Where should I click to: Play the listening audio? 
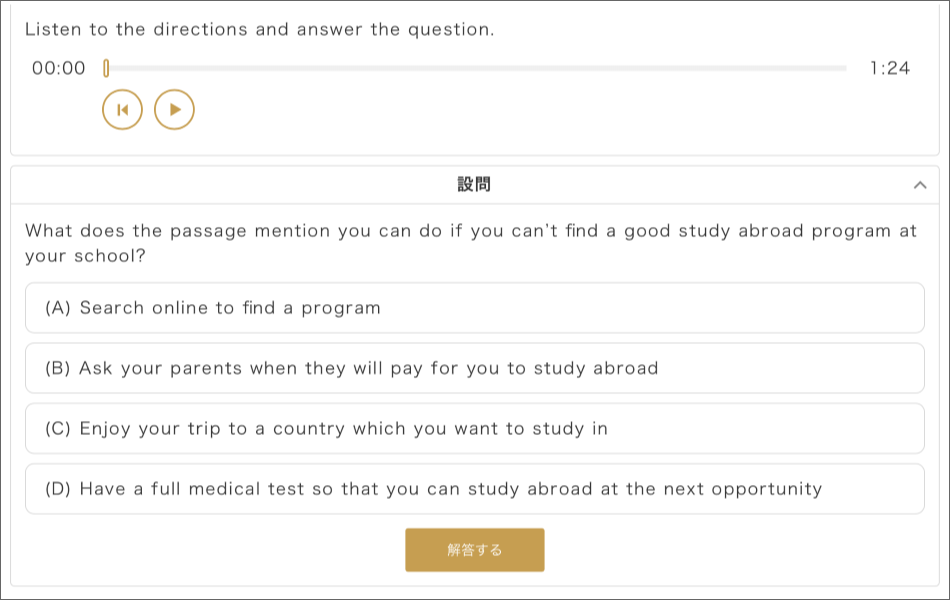[174, 110]
